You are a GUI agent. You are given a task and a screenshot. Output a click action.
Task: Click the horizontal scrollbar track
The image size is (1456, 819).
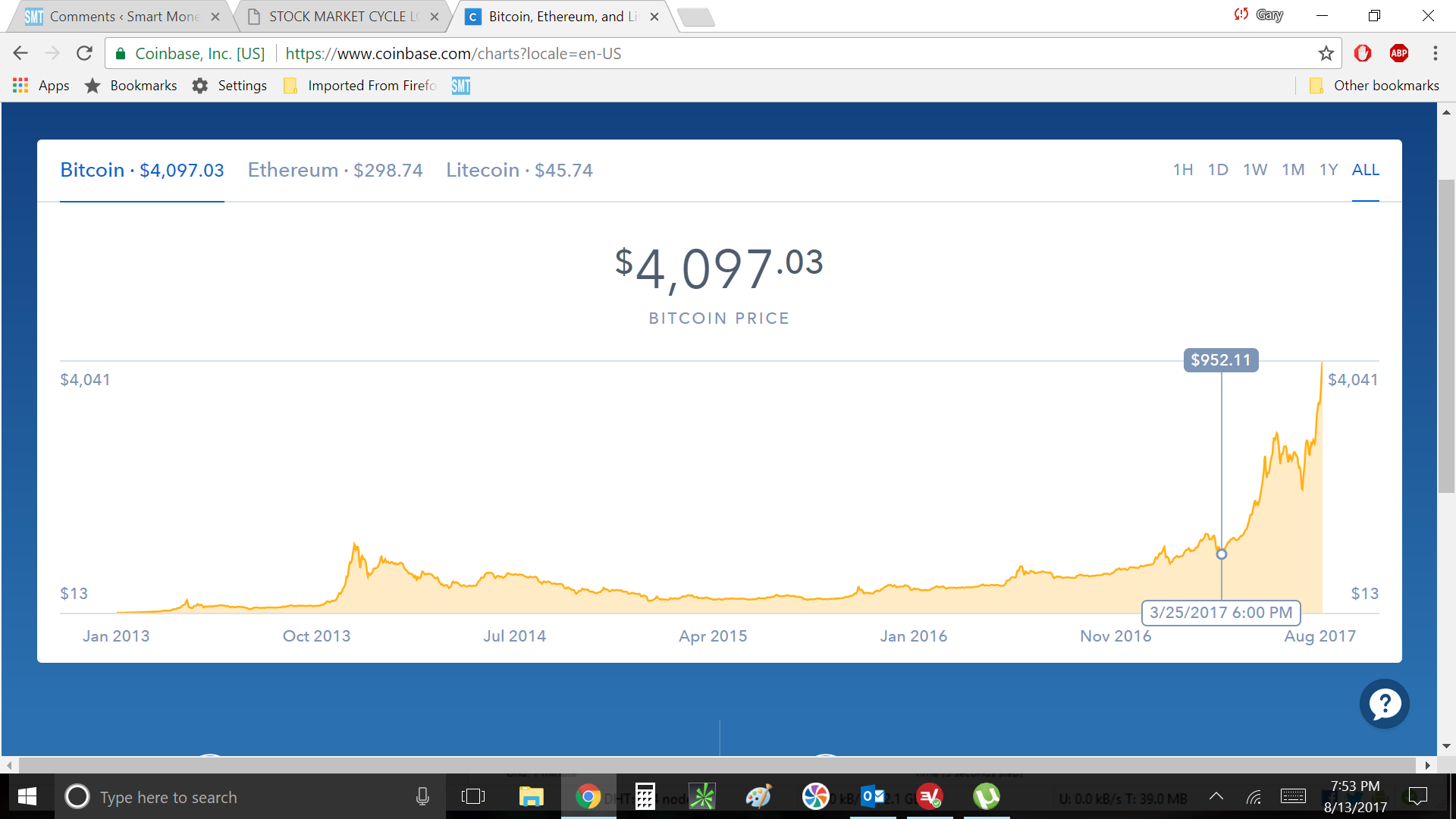coord(717,765)
